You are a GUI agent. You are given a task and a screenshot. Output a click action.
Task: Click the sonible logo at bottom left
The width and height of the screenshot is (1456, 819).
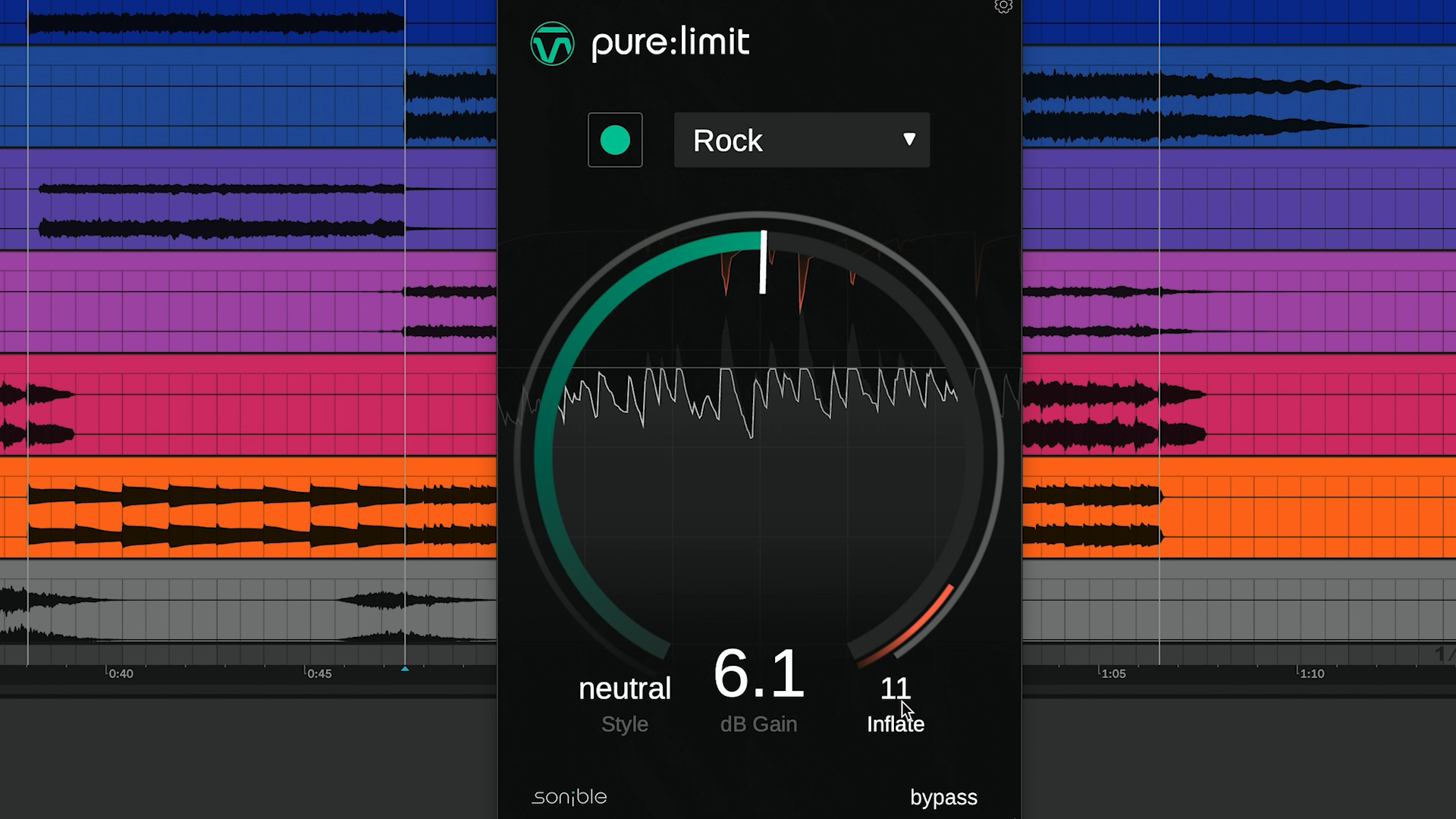coord(567,797)
